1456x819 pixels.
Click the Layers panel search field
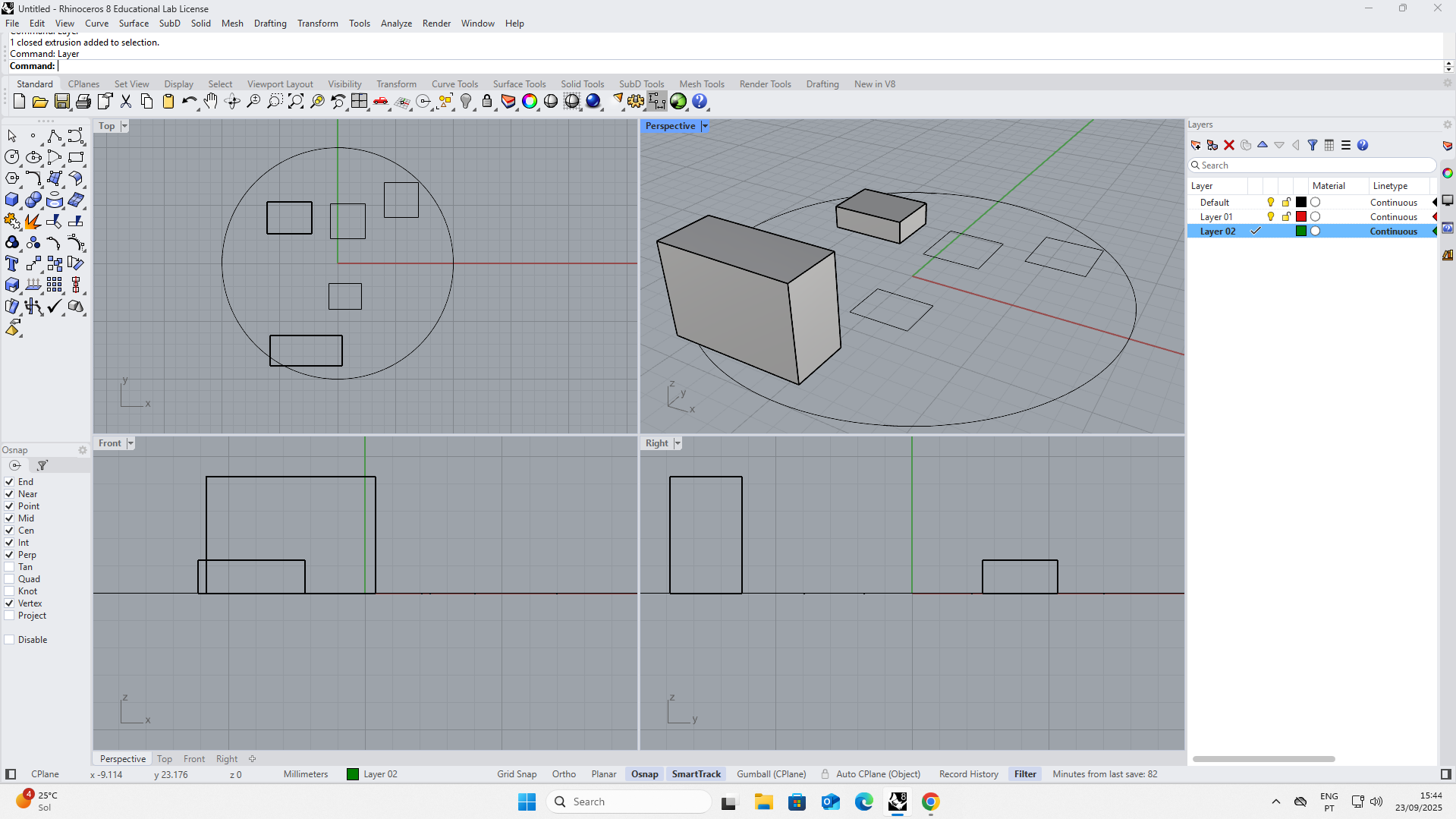pos(1313,165)
